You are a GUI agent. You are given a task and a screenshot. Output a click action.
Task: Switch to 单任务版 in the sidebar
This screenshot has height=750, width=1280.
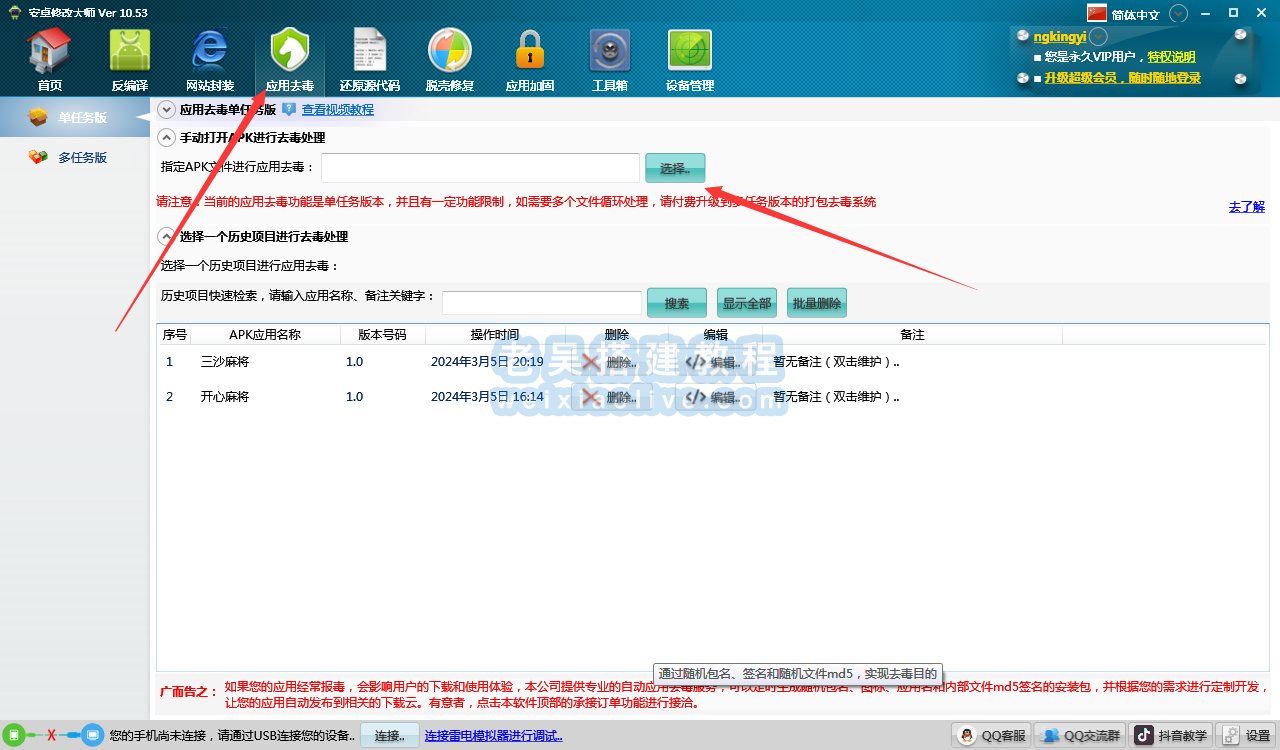click(x=82, y=117)
